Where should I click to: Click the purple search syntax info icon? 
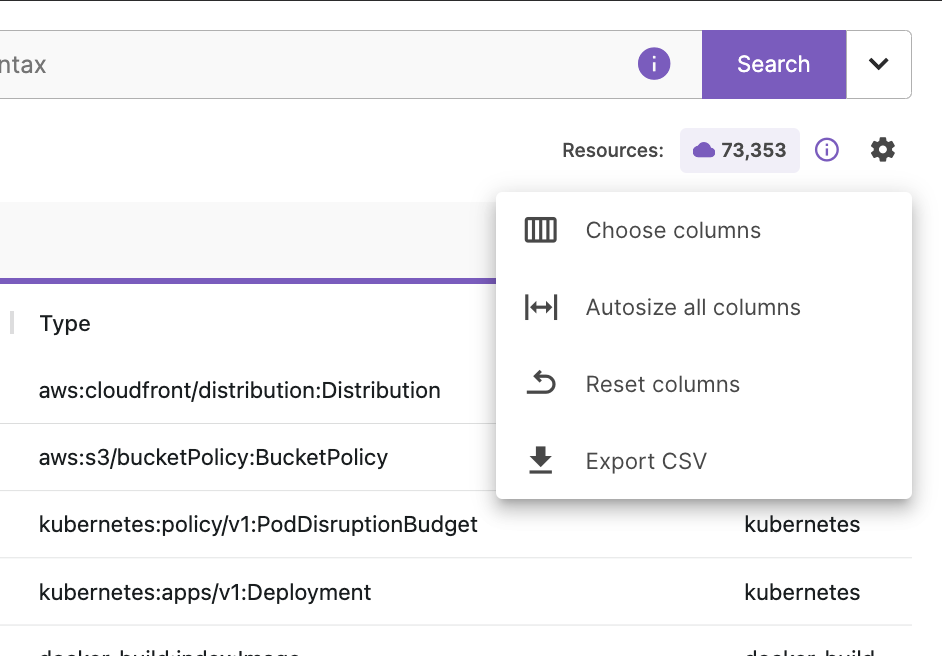pos(654,64)
